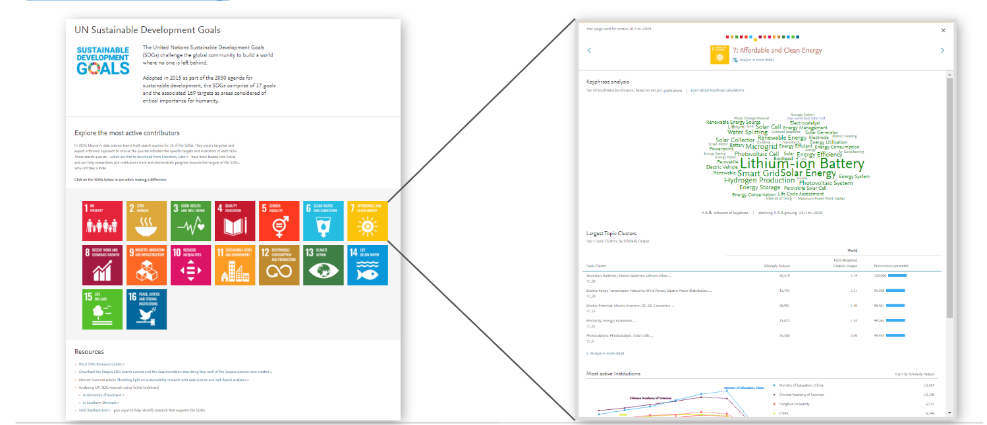
Task: Click the 'Solar Collector' keyphrase in the word cloud
Action: click(x=735, y=140)
